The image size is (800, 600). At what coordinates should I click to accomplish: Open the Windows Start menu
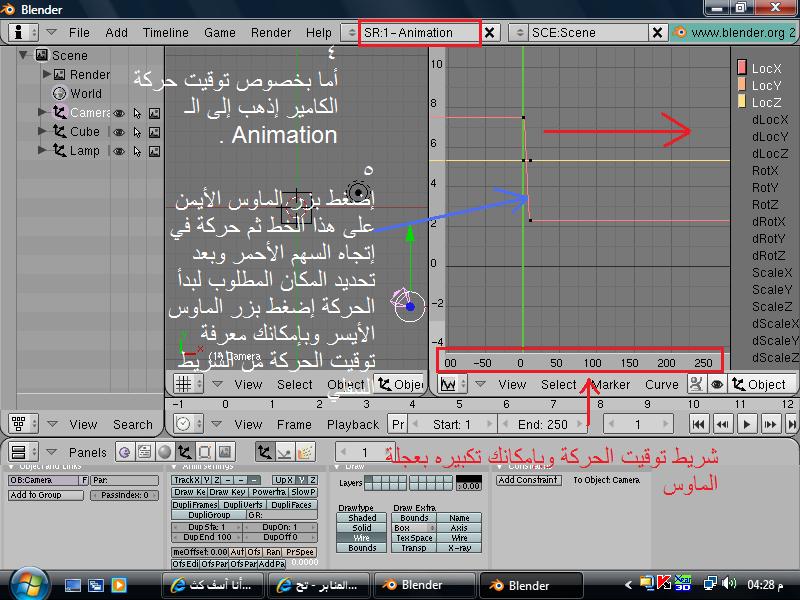tap(29, 585)
